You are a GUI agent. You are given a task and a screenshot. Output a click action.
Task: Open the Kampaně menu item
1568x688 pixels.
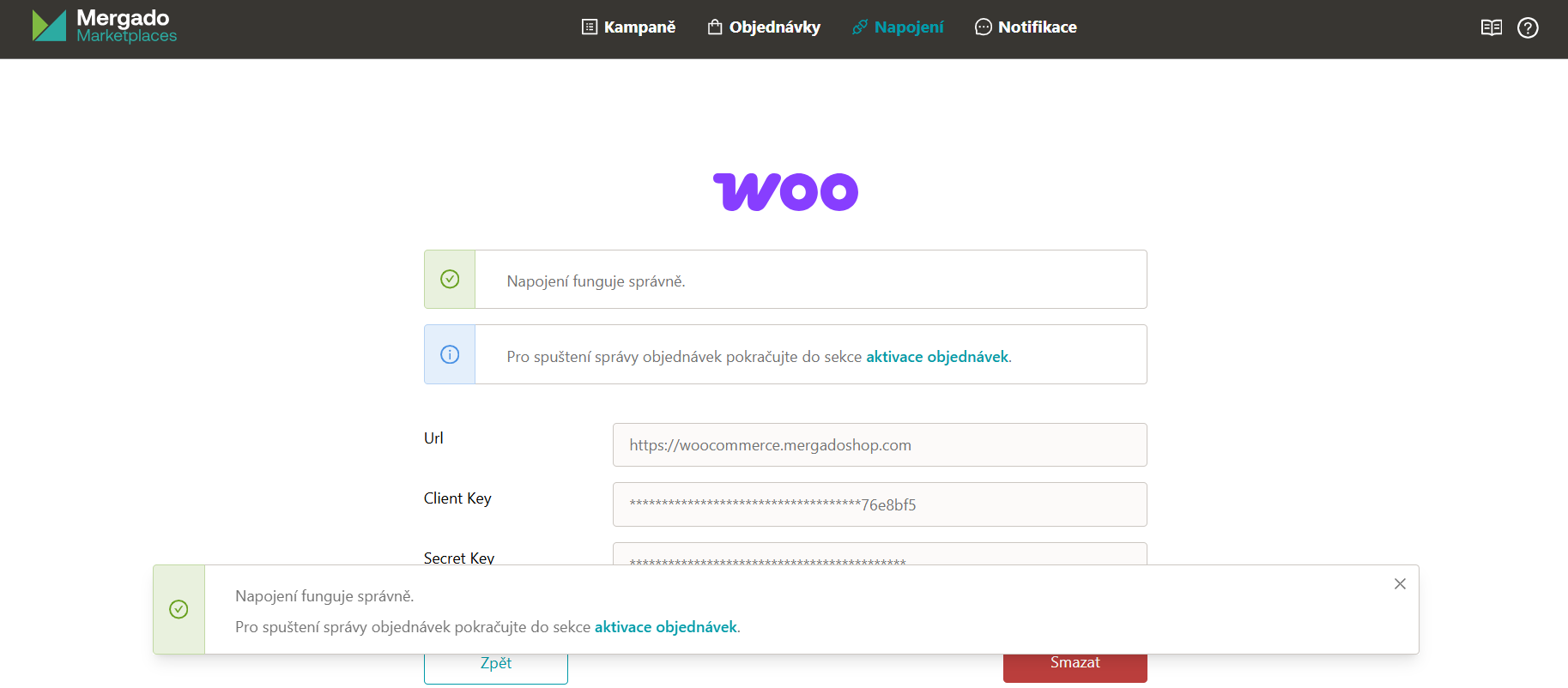click(x=628, y=27)
